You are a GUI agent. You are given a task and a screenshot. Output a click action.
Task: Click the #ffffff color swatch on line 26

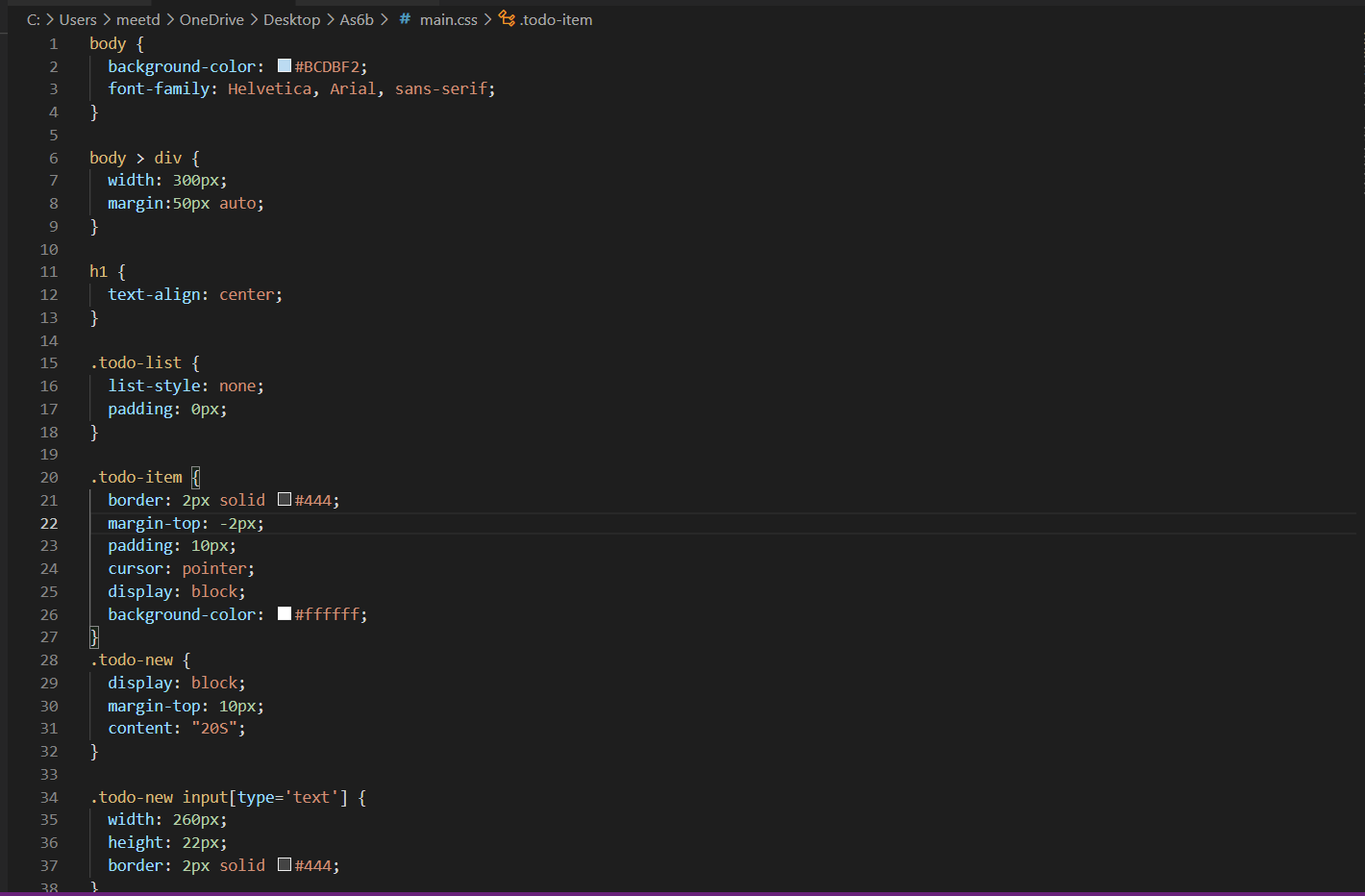point(284,612)
